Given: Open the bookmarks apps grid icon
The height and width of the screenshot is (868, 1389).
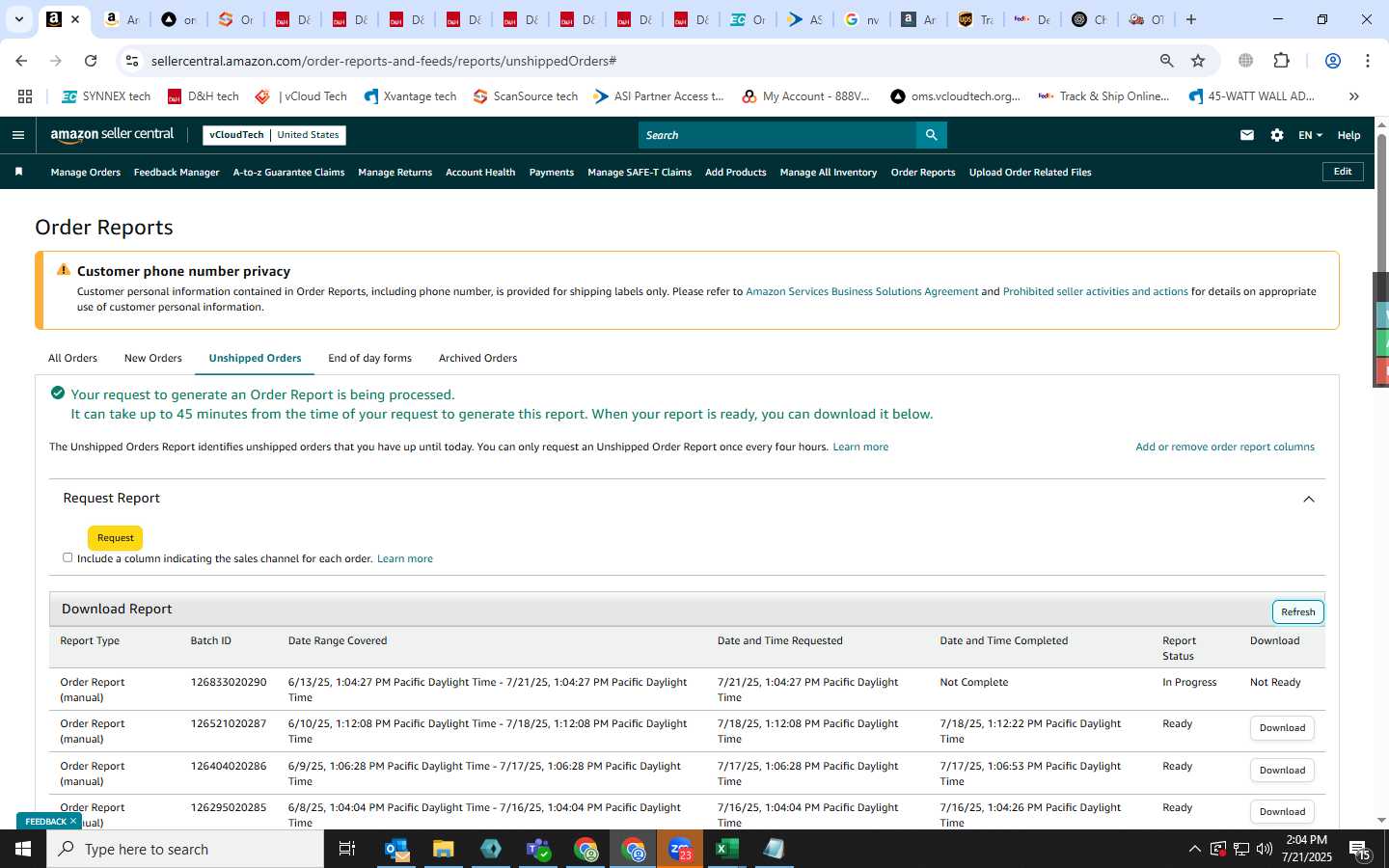Looking at the screenshot, I should tap(25, 96).
